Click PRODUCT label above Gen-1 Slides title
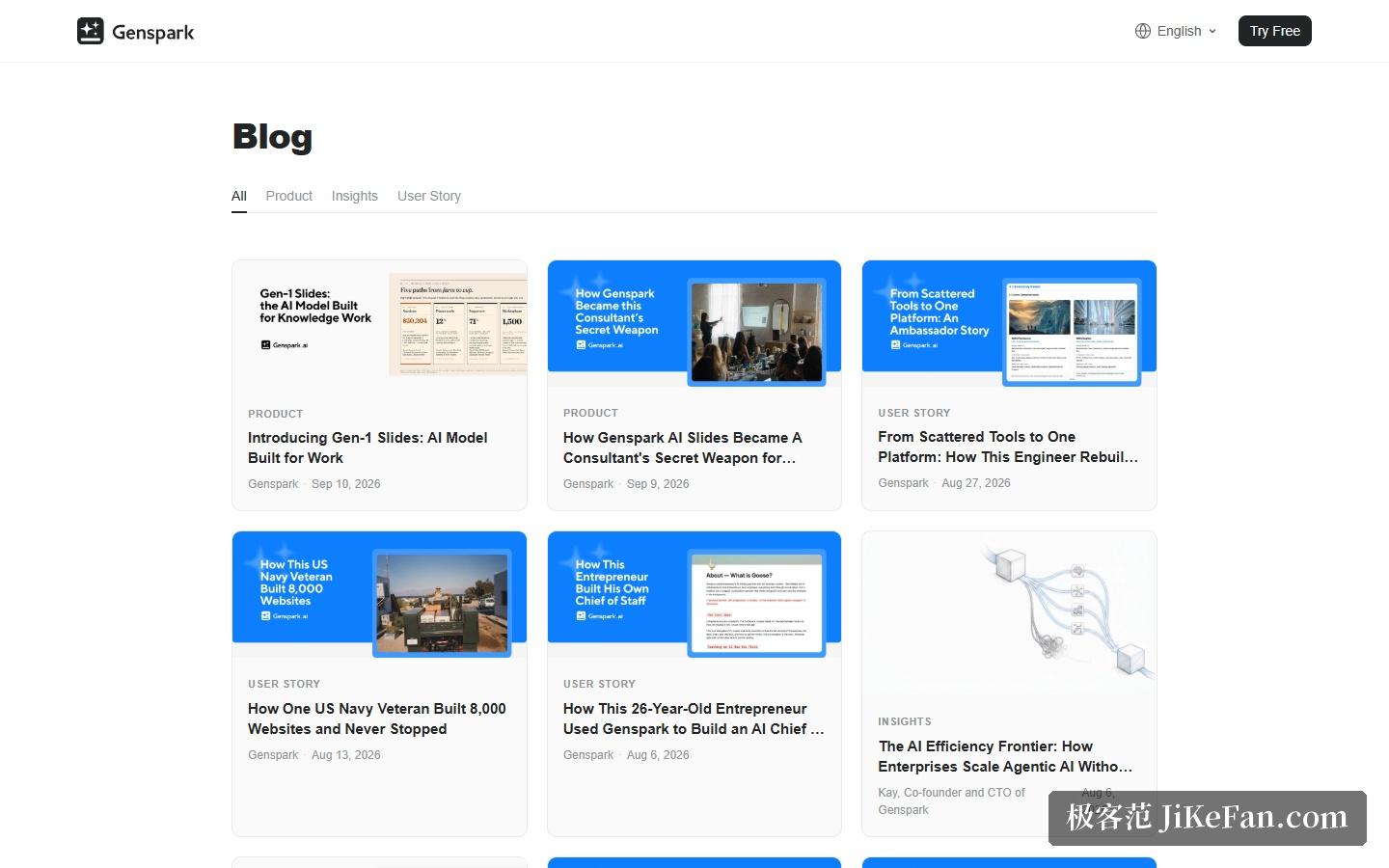The image size is (1389, 868). [275, 414]
